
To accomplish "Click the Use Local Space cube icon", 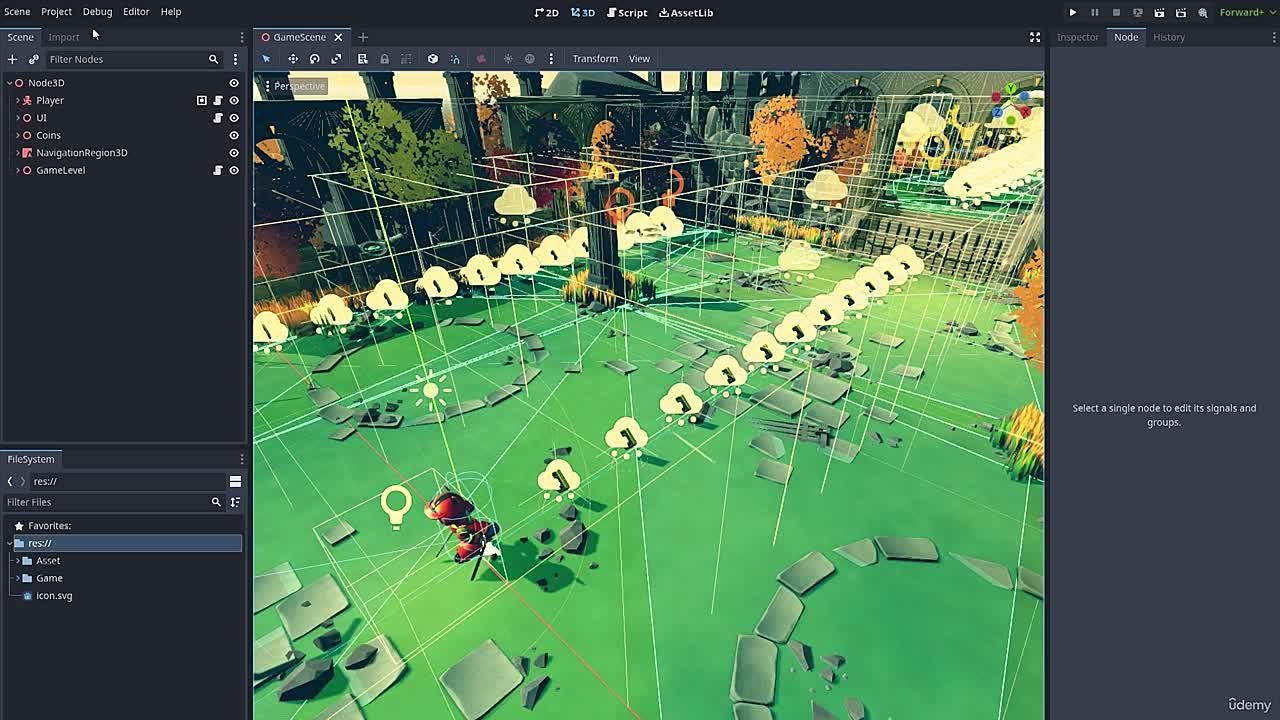I will 432,59.
